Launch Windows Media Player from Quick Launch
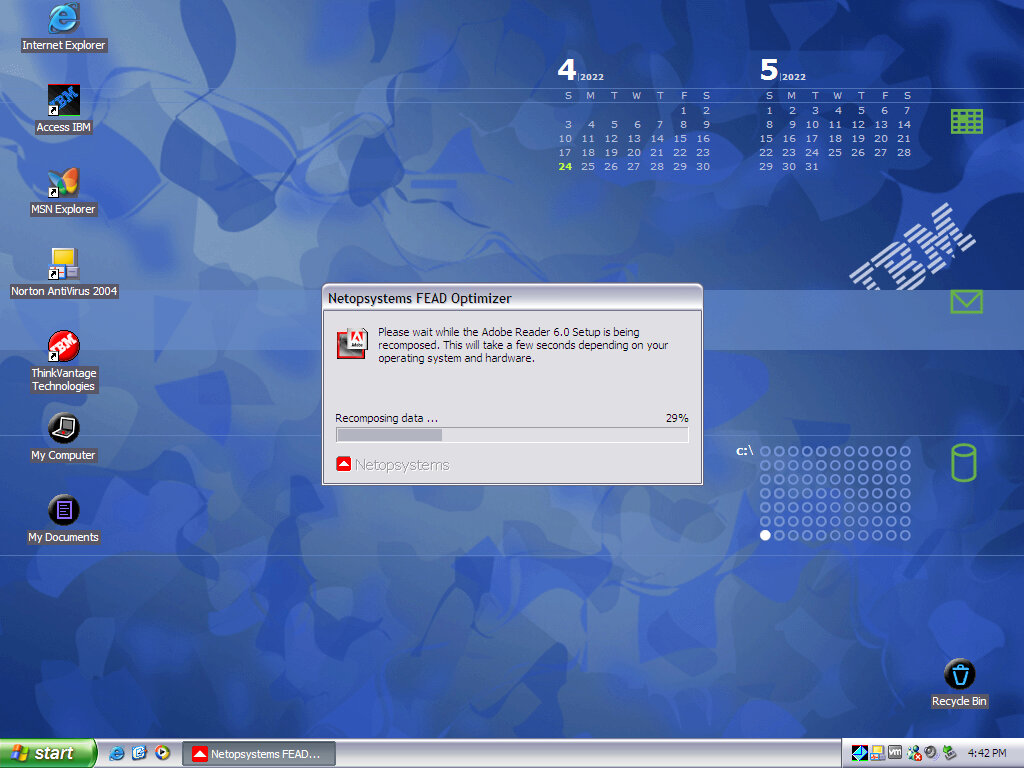Image resolution: width=1024 pixels, height=768 pixels. 162,753
